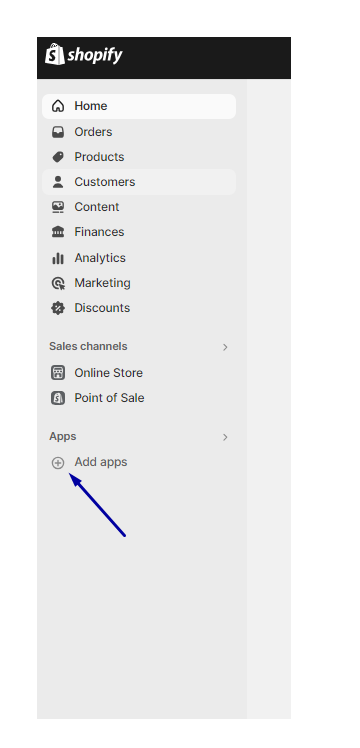Click the Add apps plus circle icon
The image size is (360, 748).
(58, 463)
